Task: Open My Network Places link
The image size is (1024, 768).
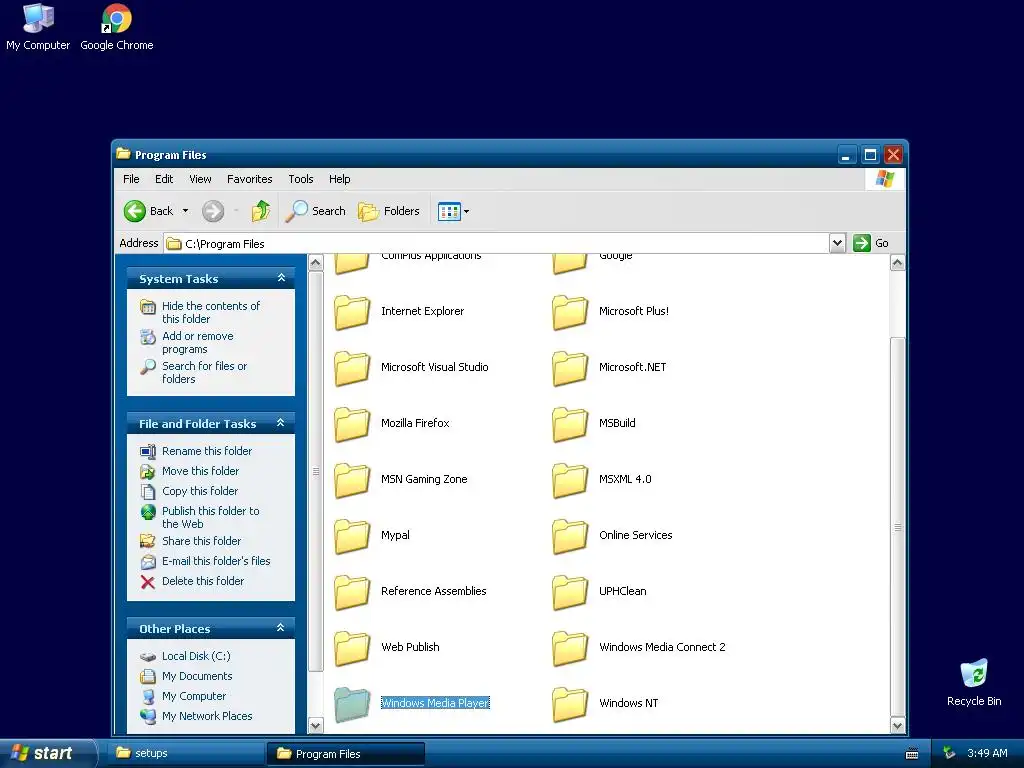Action: click(x=206, y=716)
